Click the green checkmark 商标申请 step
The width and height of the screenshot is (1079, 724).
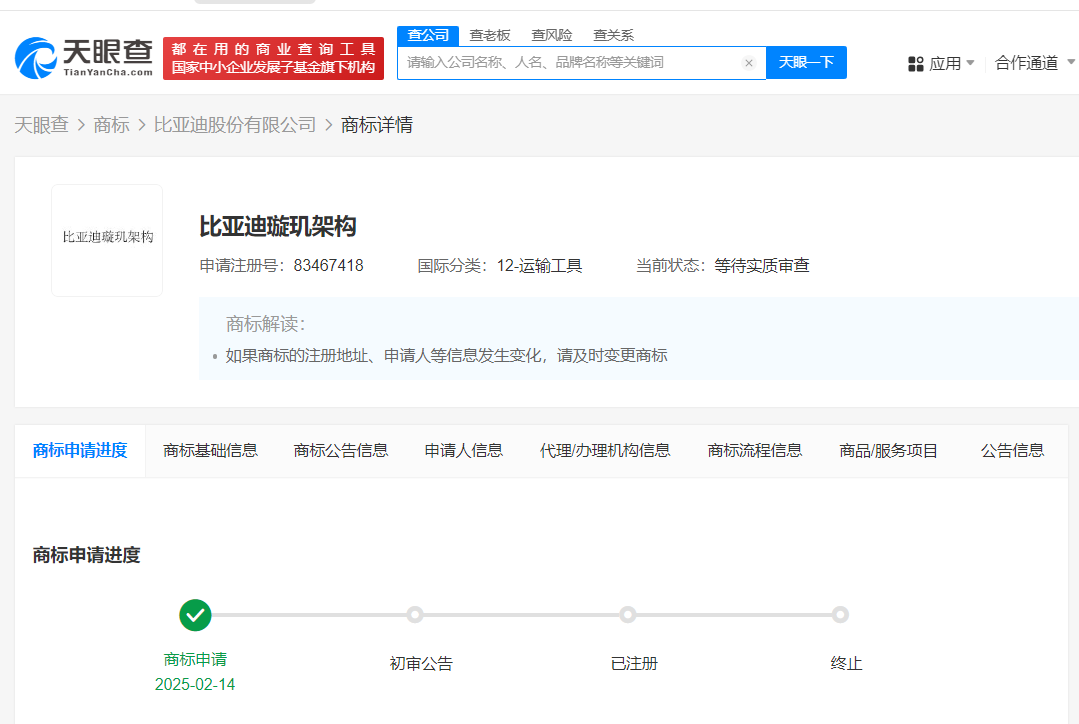195,614
